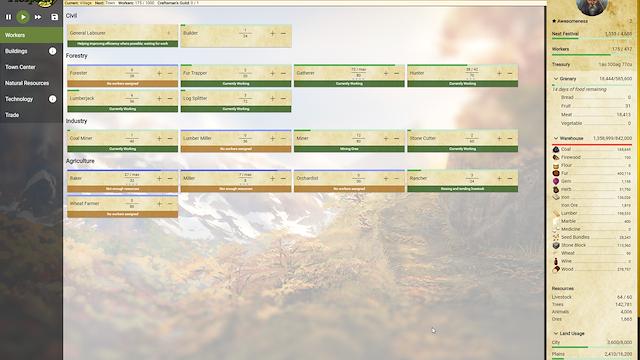The image size is (640, 360).
Task: Remove a Baker worker
Action: pyautogui.click(x=170, y=178)
